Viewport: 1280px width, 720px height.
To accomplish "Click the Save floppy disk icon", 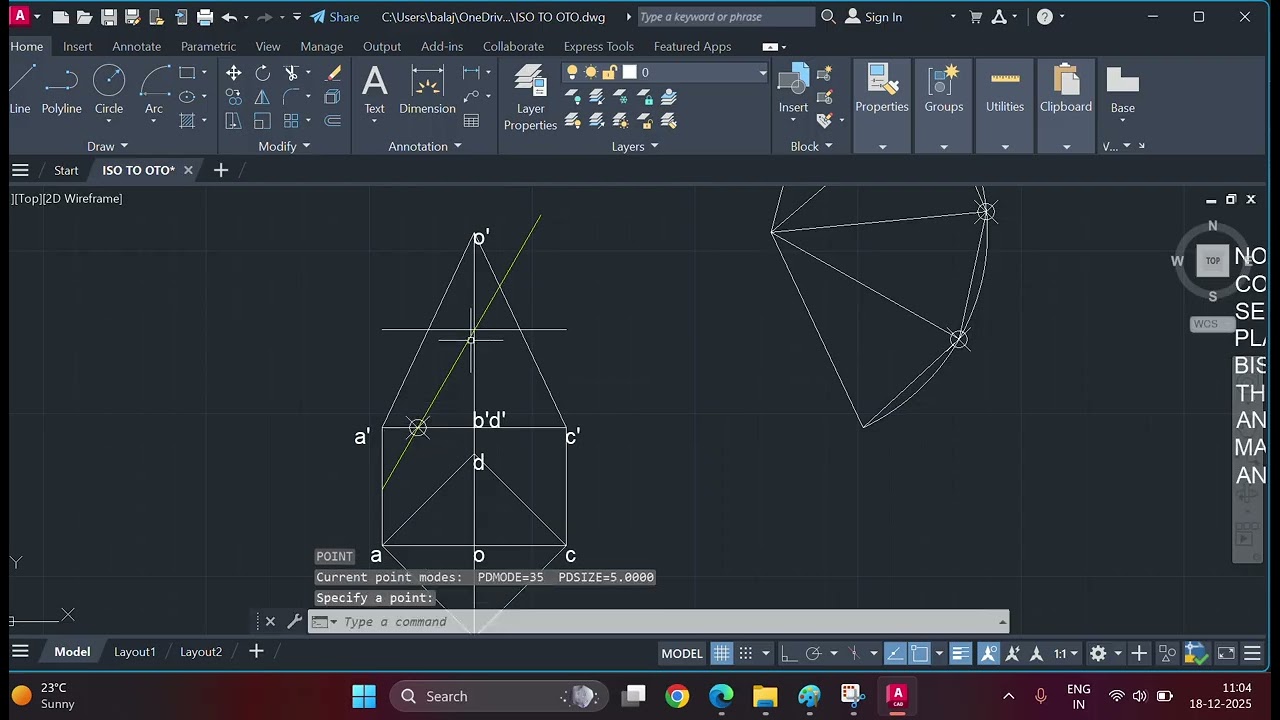I will click(108, 17).
